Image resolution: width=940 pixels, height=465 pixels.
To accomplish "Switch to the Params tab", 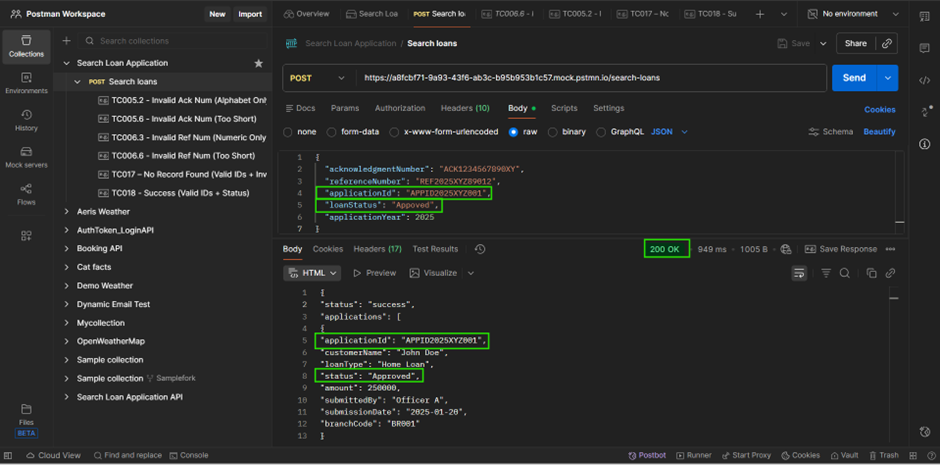I will 345,108.
